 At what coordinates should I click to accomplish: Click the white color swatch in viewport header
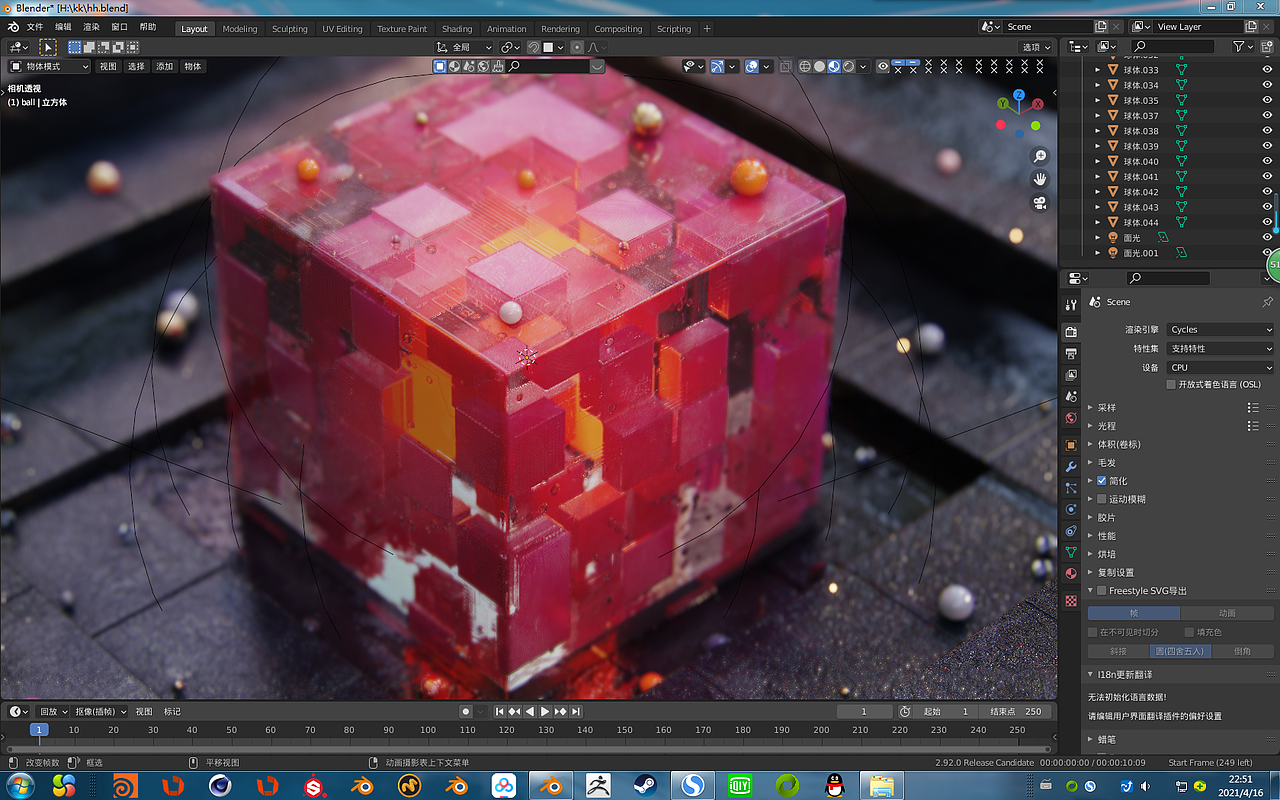pos(549,47)
